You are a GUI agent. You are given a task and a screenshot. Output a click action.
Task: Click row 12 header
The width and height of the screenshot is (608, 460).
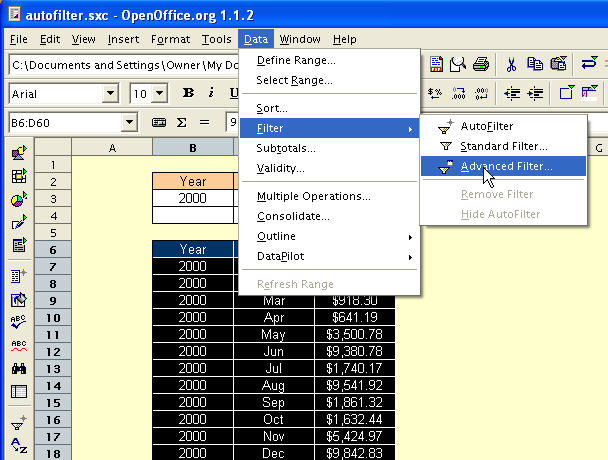(x=53, y=352)
